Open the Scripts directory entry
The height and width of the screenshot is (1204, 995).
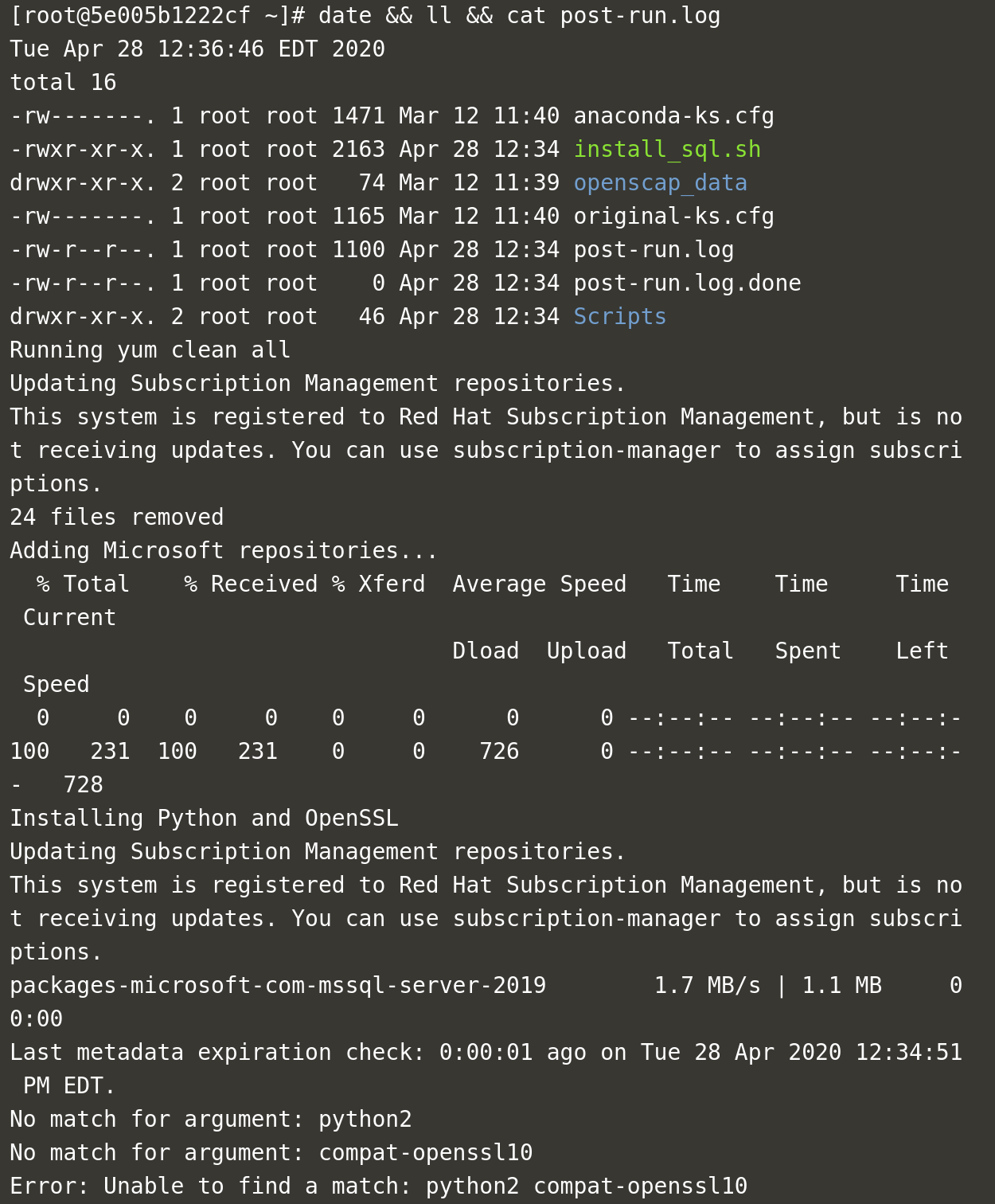coord(619,316)
